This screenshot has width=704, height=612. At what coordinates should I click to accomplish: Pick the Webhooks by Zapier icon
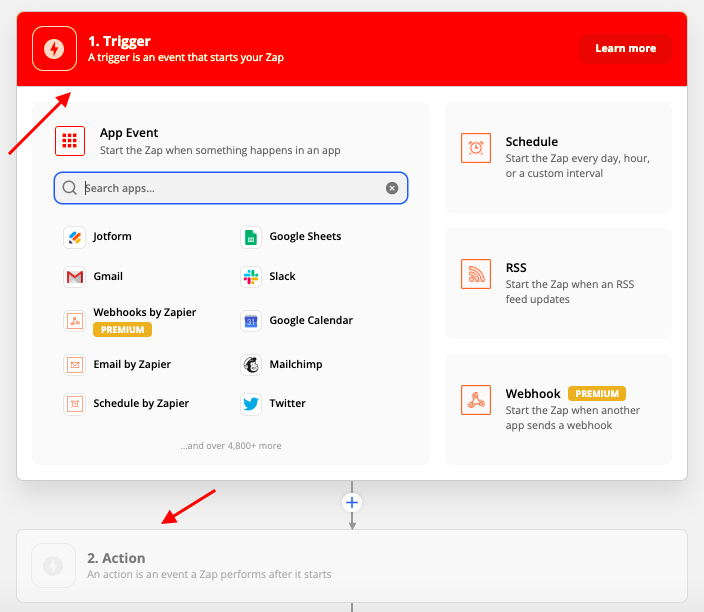75,321
